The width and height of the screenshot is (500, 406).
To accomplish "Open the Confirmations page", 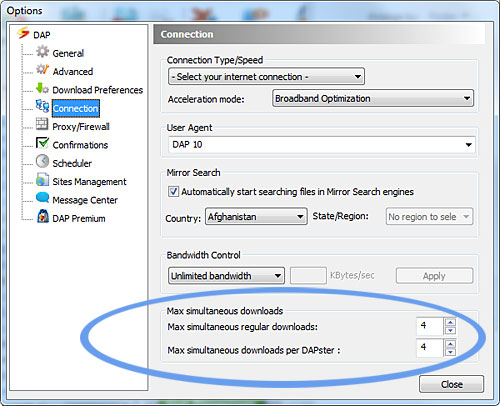I will [x=80, y=145].
